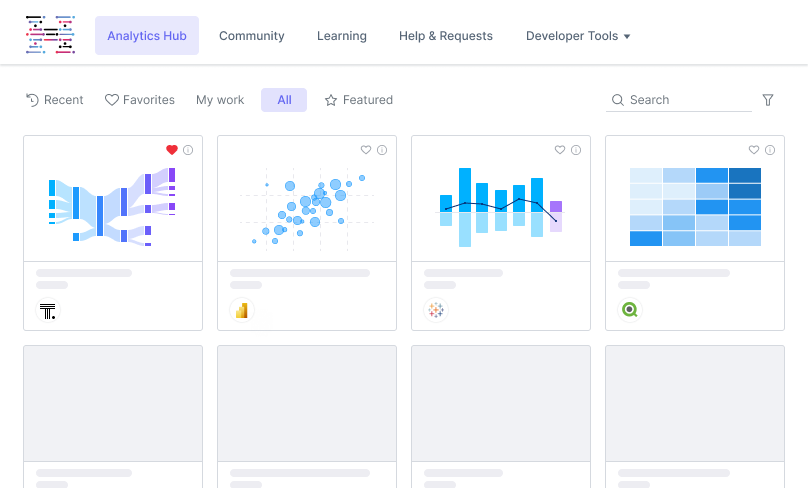Open info for the heatmap card
The width and height of the screenshot is (808, 488).
pyautogui.click(x=770, y=150)
